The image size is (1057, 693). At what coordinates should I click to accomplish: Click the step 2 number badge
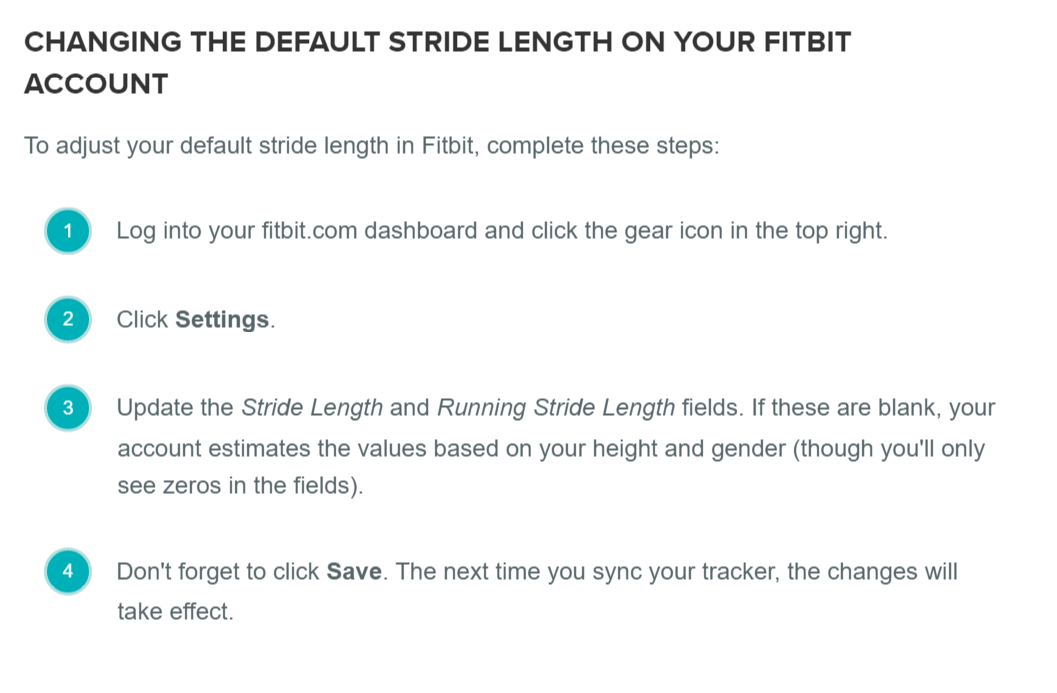point(68,320)
